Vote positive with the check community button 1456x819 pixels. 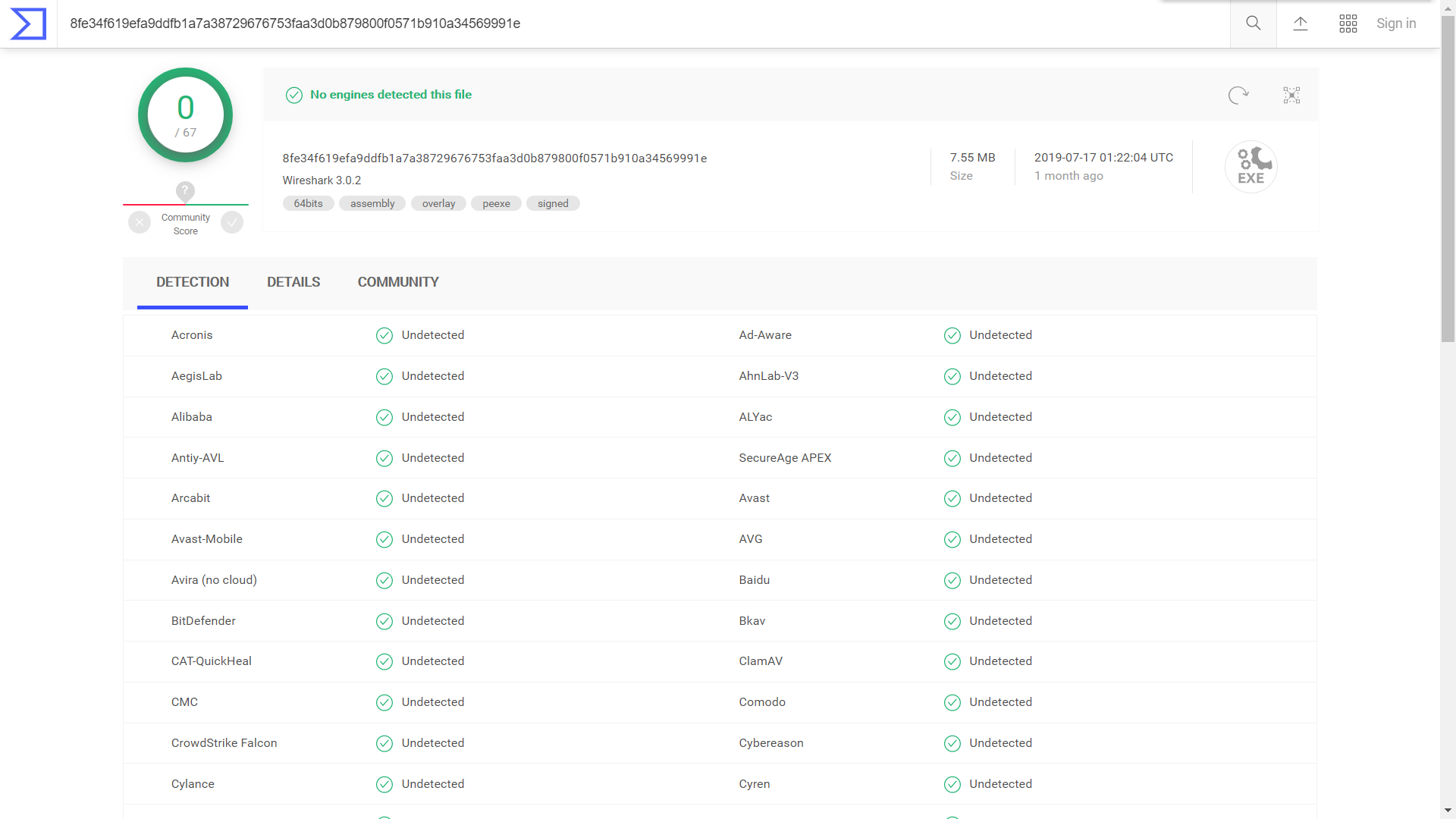coord(232,222)
